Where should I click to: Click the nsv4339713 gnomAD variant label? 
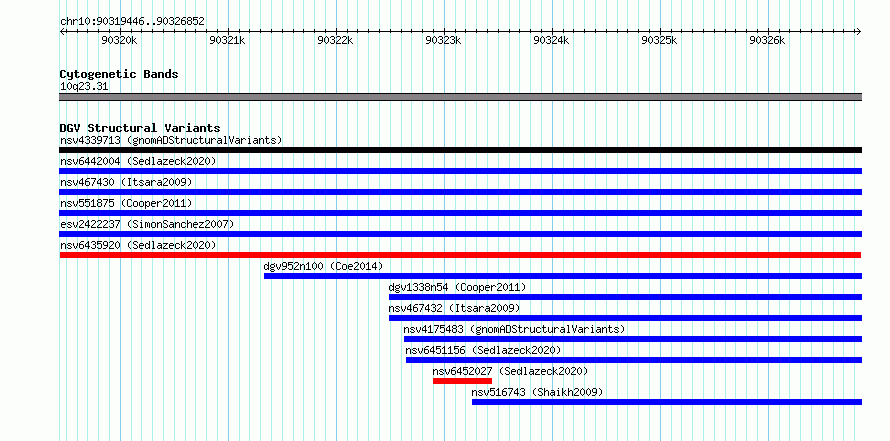tap(171, 140)
